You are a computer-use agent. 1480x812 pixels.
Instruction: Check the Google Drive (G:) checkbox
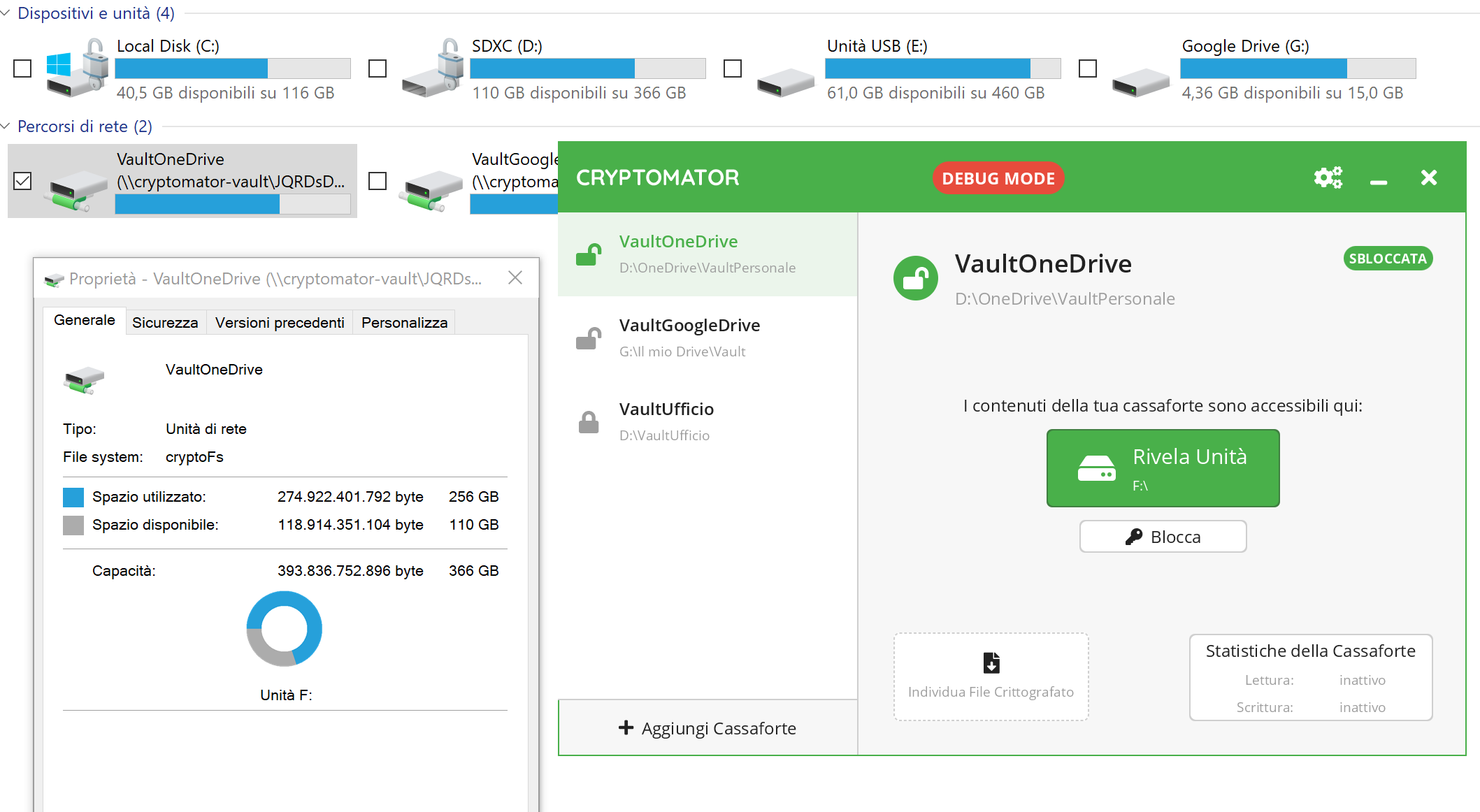click(1088, 68)
